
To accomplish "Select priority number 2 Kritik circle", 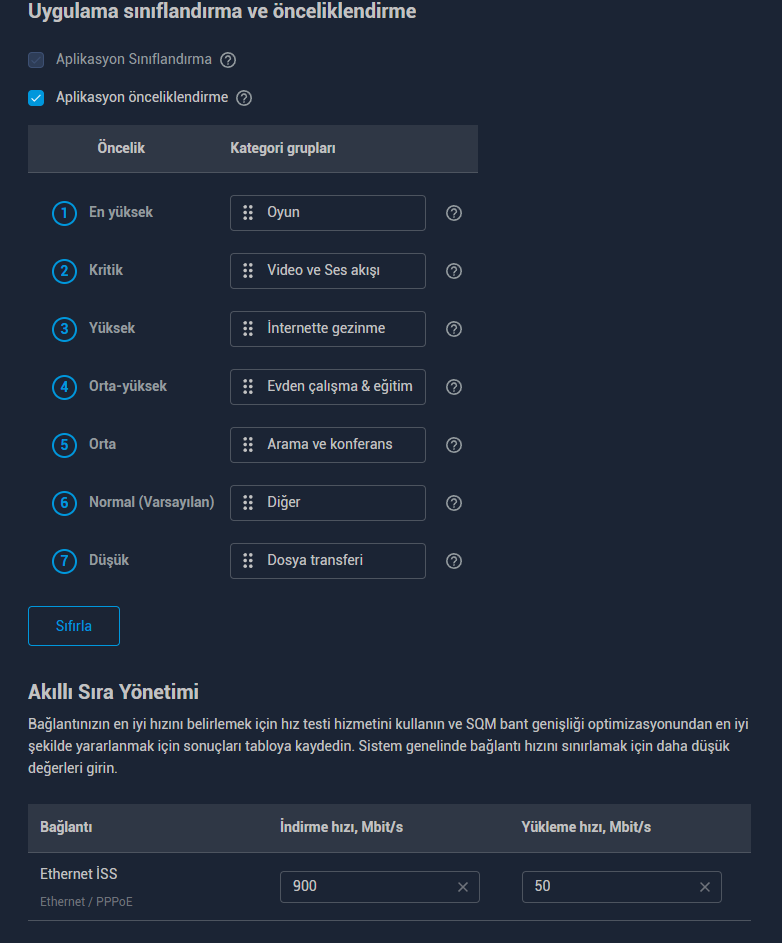I will coord(64,271).
